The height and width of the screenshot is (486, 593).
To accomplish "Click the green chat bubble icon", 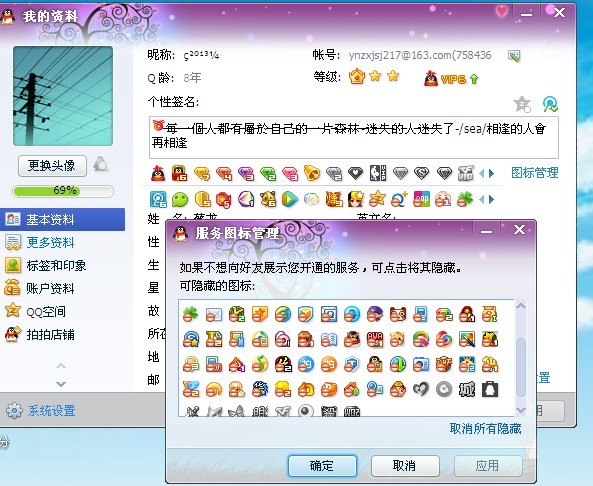I will [180, 199].
